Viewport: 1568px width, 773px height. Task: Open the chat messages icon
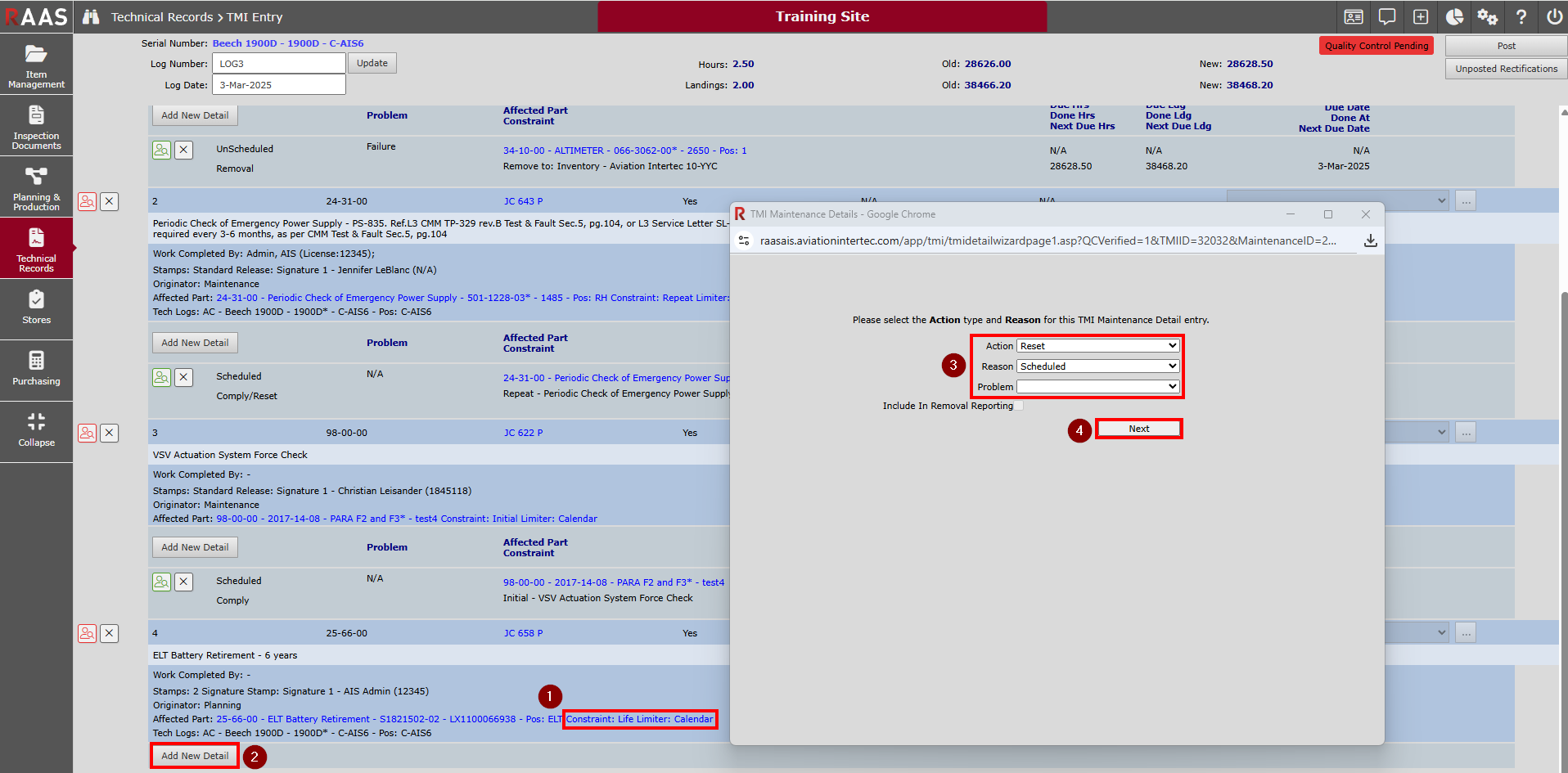tap(1387, 17)
